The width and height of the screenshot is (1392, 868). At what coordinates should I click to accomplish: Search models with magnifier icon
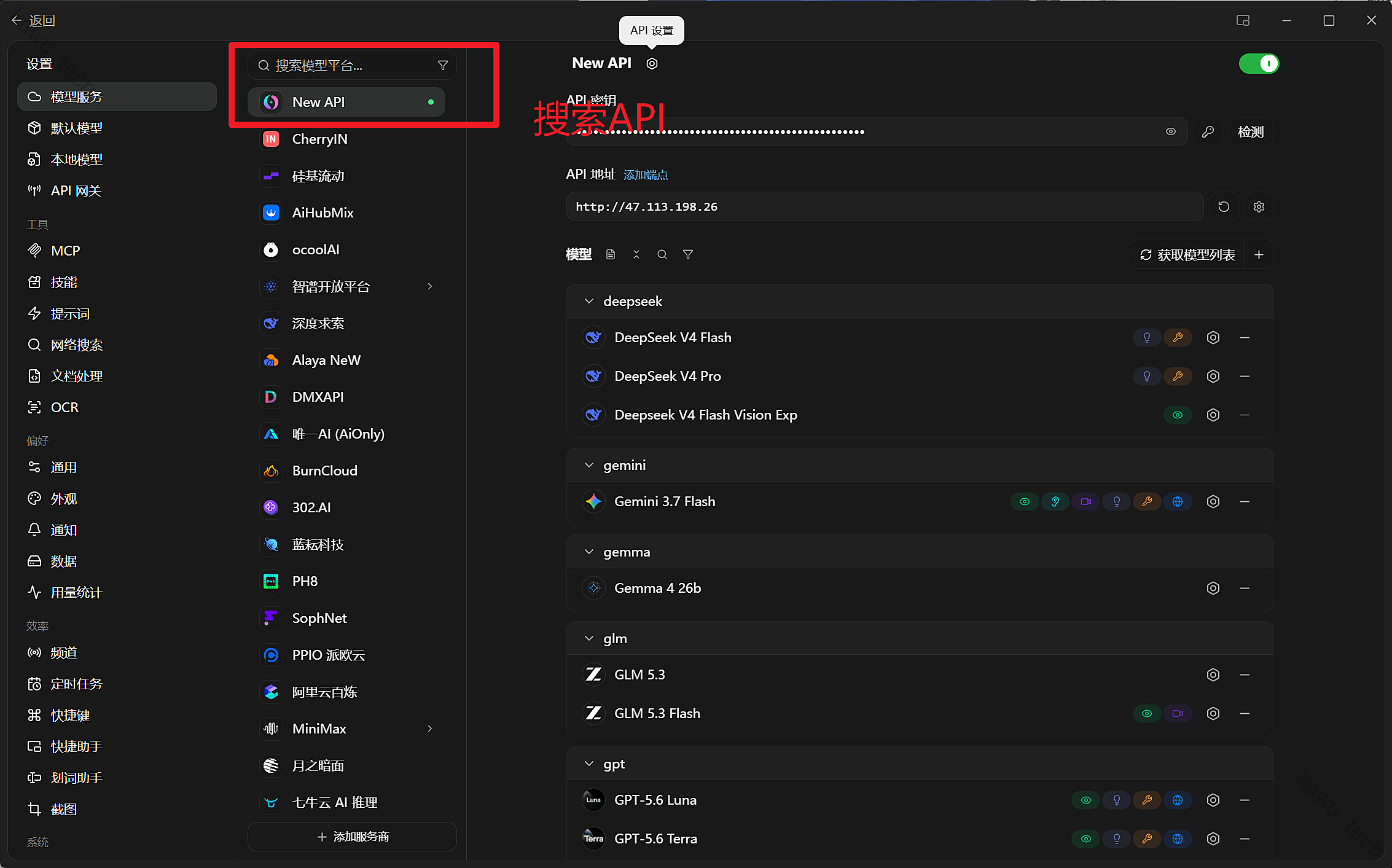tap(662, 254)
